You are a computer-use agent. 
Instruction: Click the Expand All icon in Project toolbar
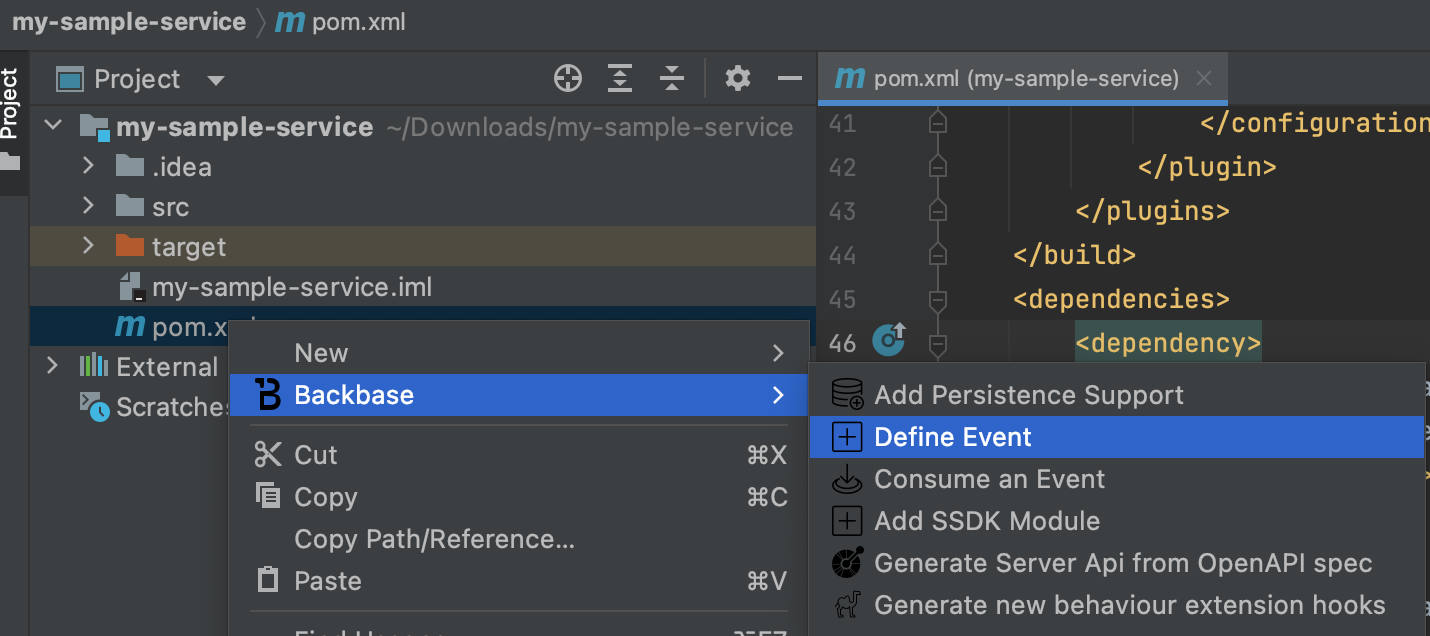(620, 78)
